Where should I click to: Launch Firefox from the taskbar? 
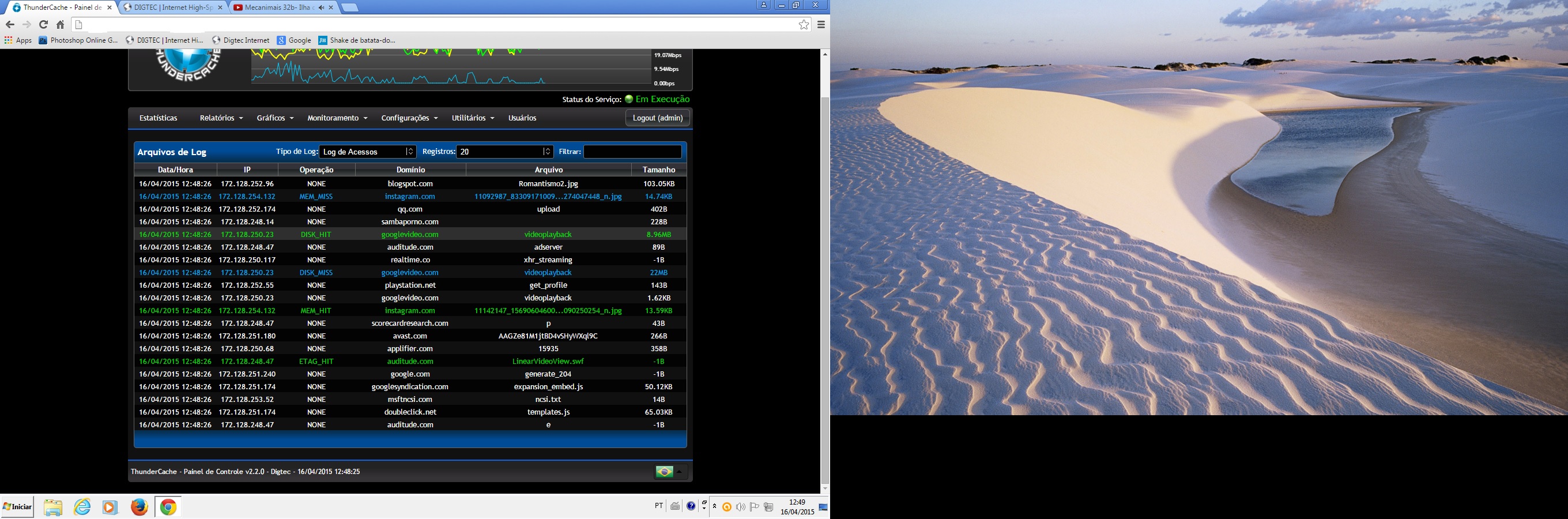(140, 507)
